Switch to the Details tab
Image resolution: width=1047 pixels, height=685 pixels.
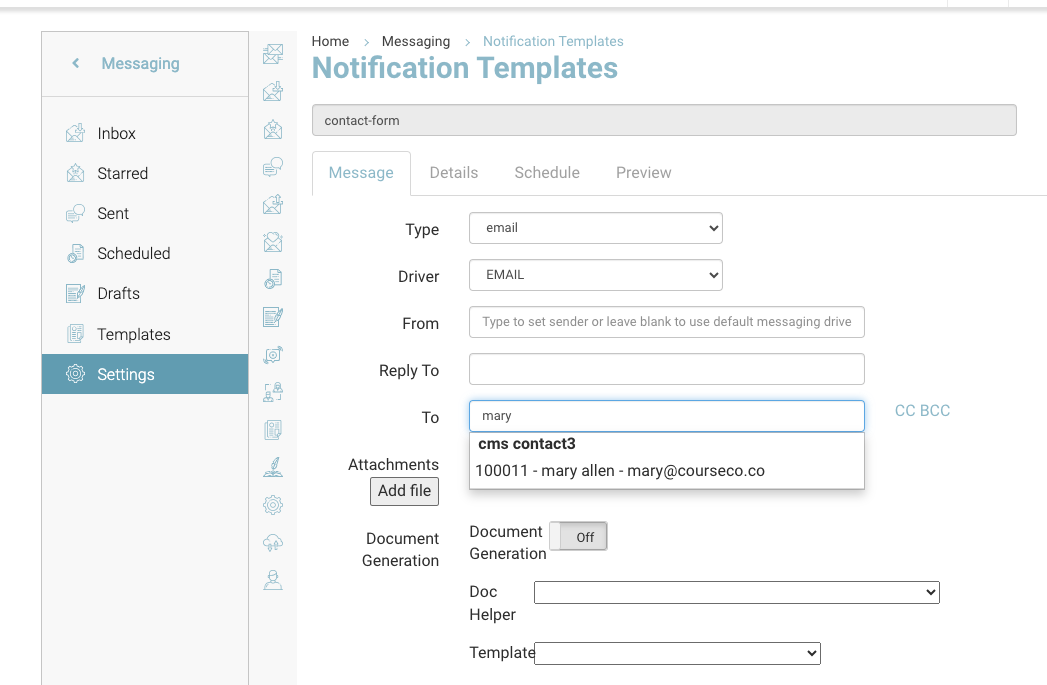454,173
